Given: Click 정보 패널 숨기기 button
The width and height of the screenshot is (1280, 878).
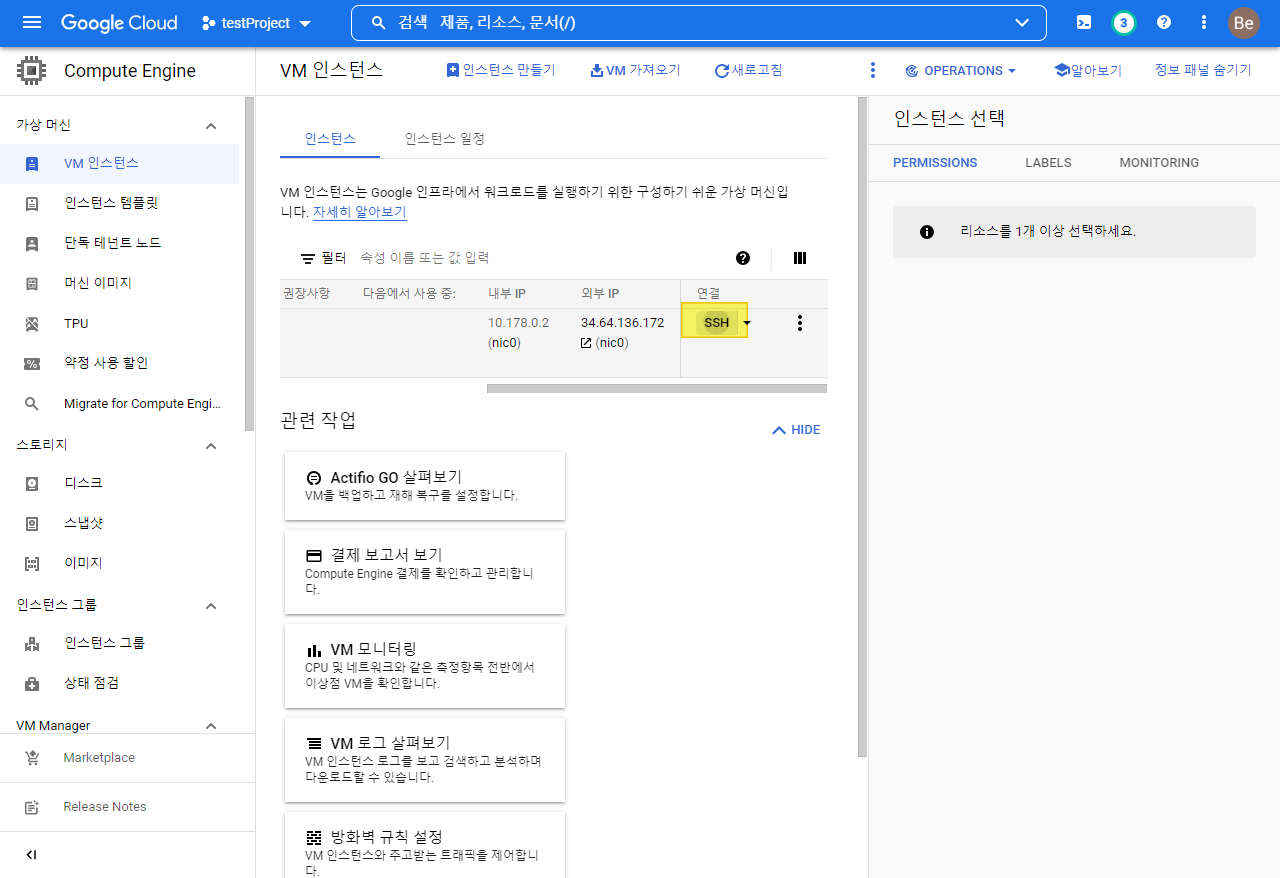Looking at the screenshot, I should point(1203,70).
